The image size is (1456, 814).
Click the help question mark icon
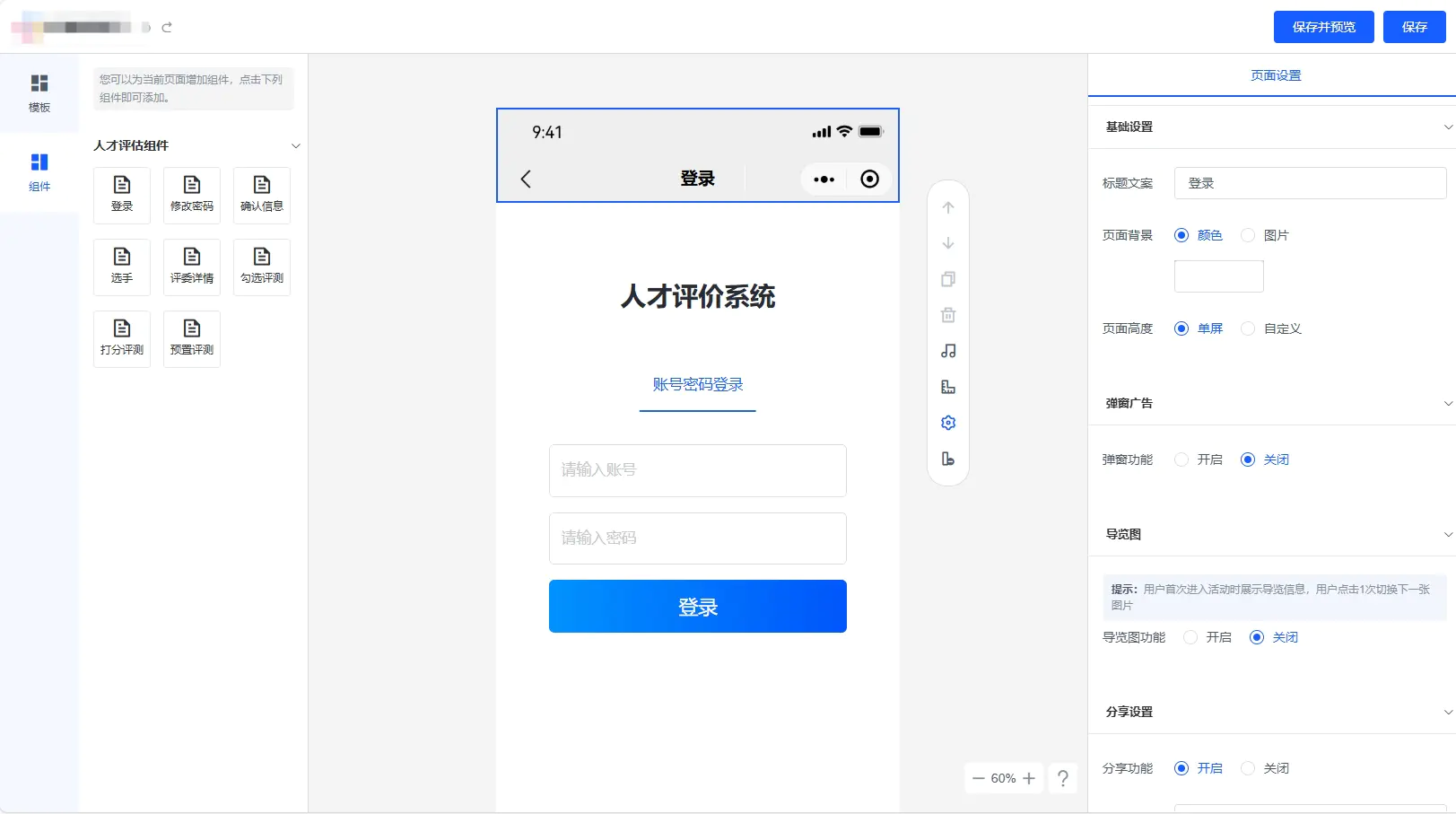[x=1063, y=778]
